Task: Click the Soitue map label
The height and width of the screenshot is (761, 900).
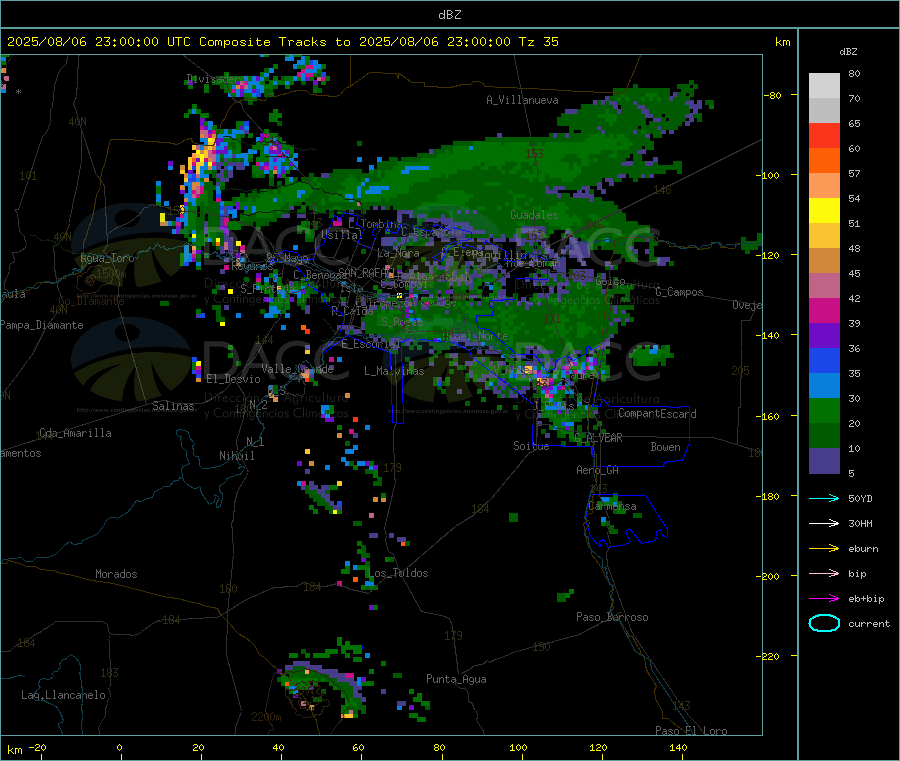Action: tap(531, 446)
